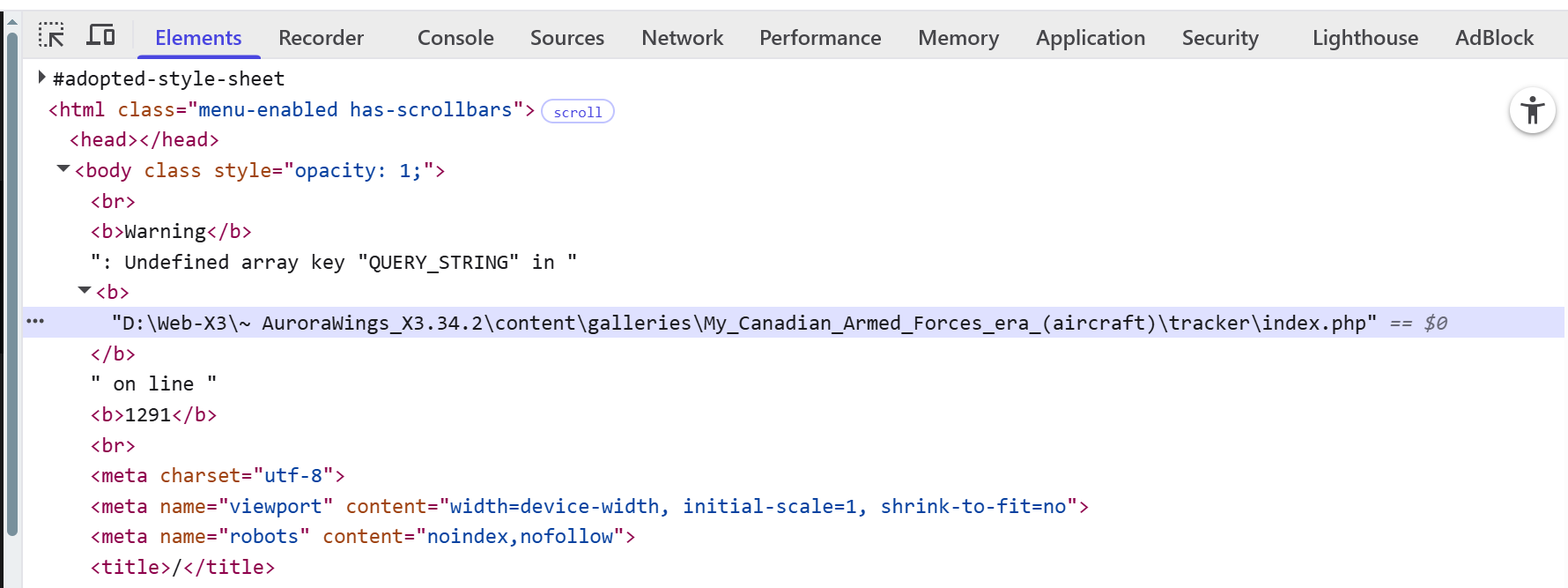Collapse the b element containing file path
Screen dimensions: 1568x588
pos(85,290)
